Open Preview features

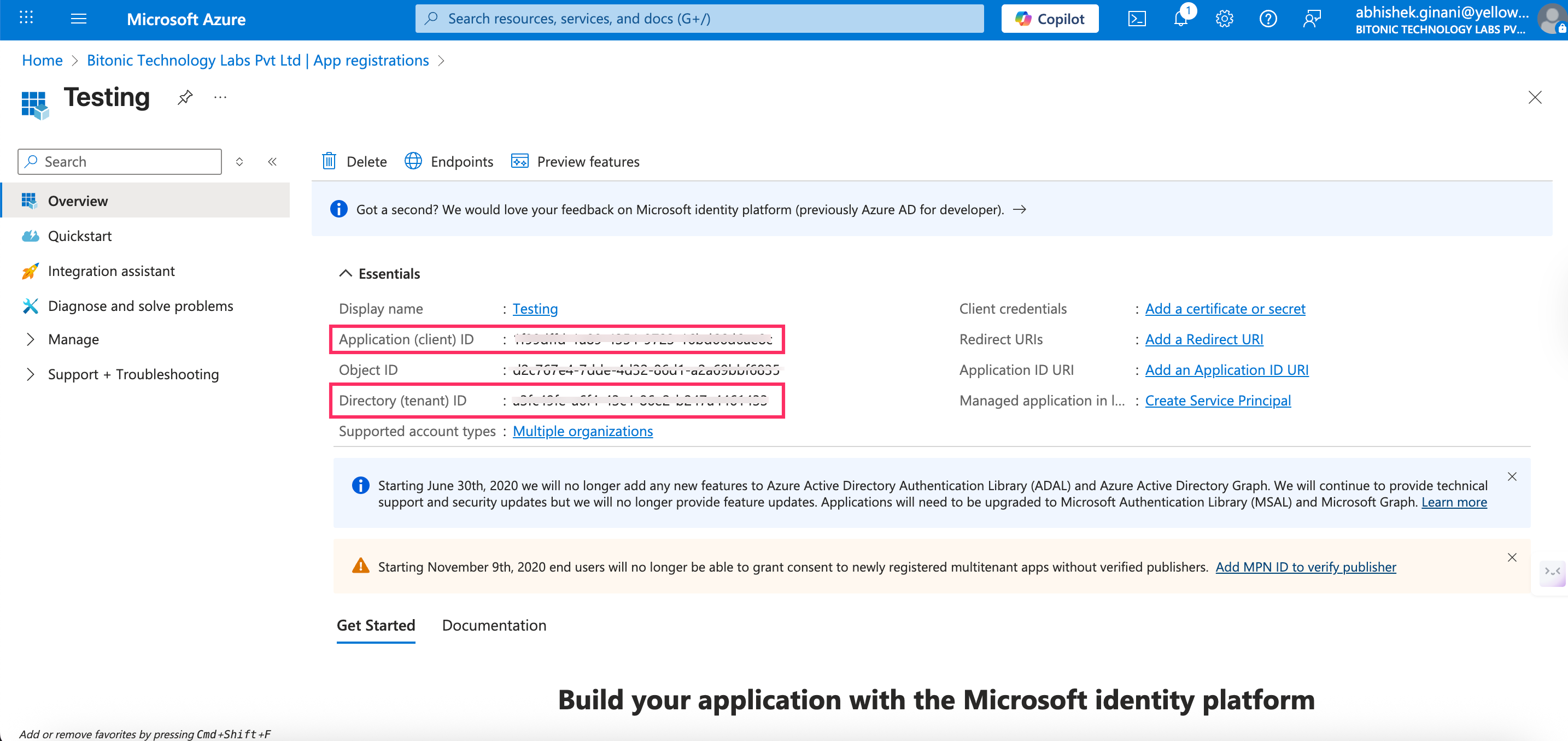(x=575, y=162)
